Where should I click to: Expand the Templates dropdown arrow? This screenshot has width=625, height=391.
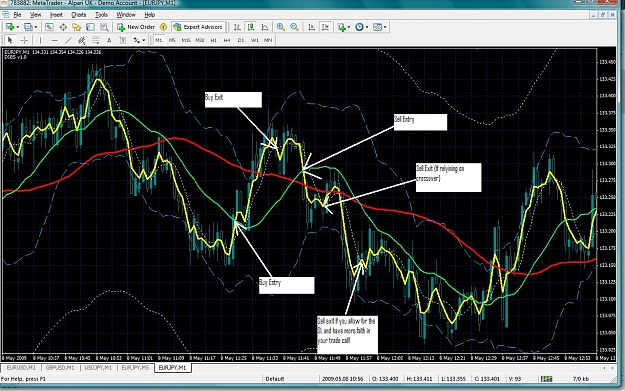tap(385, 27)
